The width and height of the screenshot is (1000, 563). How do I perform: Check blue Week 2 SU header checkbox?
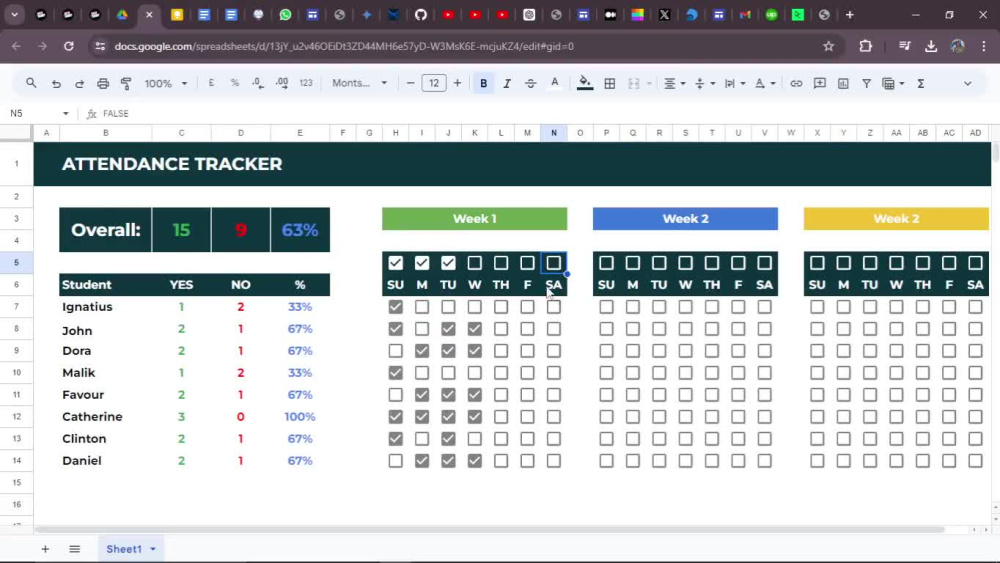(x=607, y=263)
